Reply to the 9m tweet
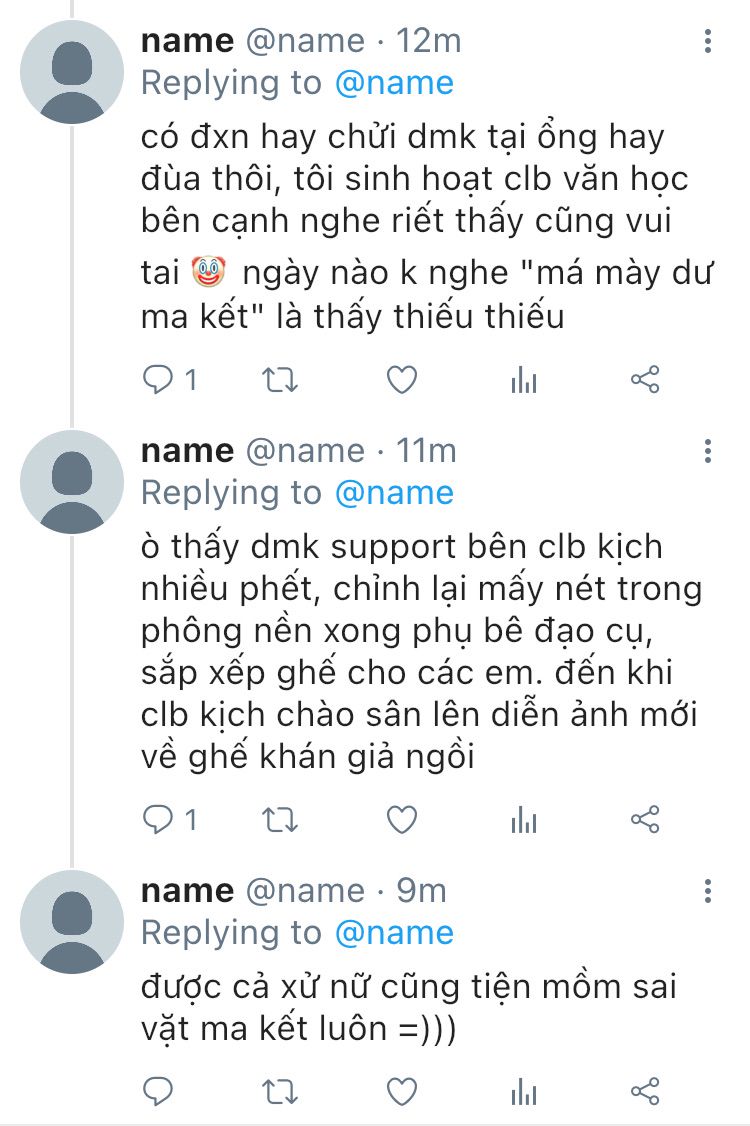 158,1089
